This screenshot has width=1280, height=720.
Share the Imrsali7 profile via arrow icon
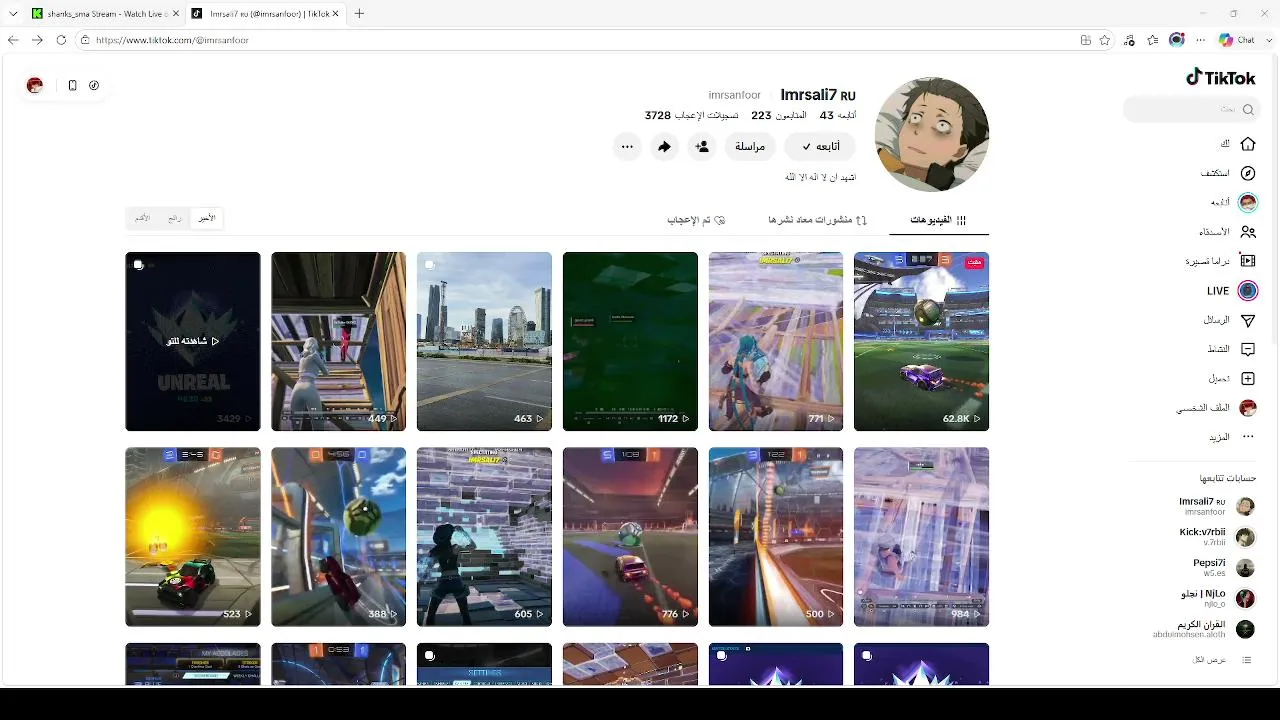point(664,147)
